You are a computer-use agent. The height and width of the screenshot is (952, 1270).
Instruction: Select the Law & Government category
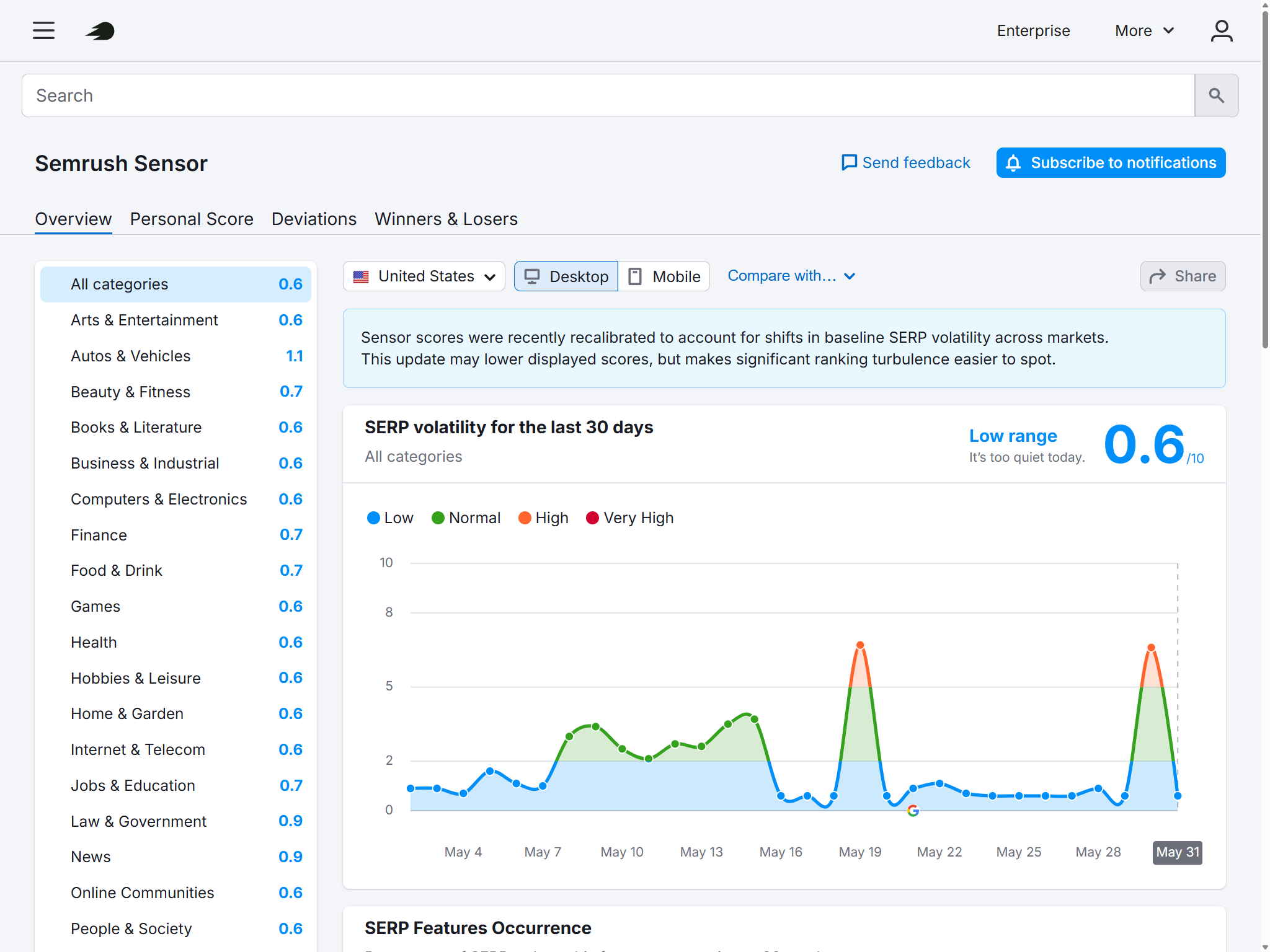pos(175,821)
